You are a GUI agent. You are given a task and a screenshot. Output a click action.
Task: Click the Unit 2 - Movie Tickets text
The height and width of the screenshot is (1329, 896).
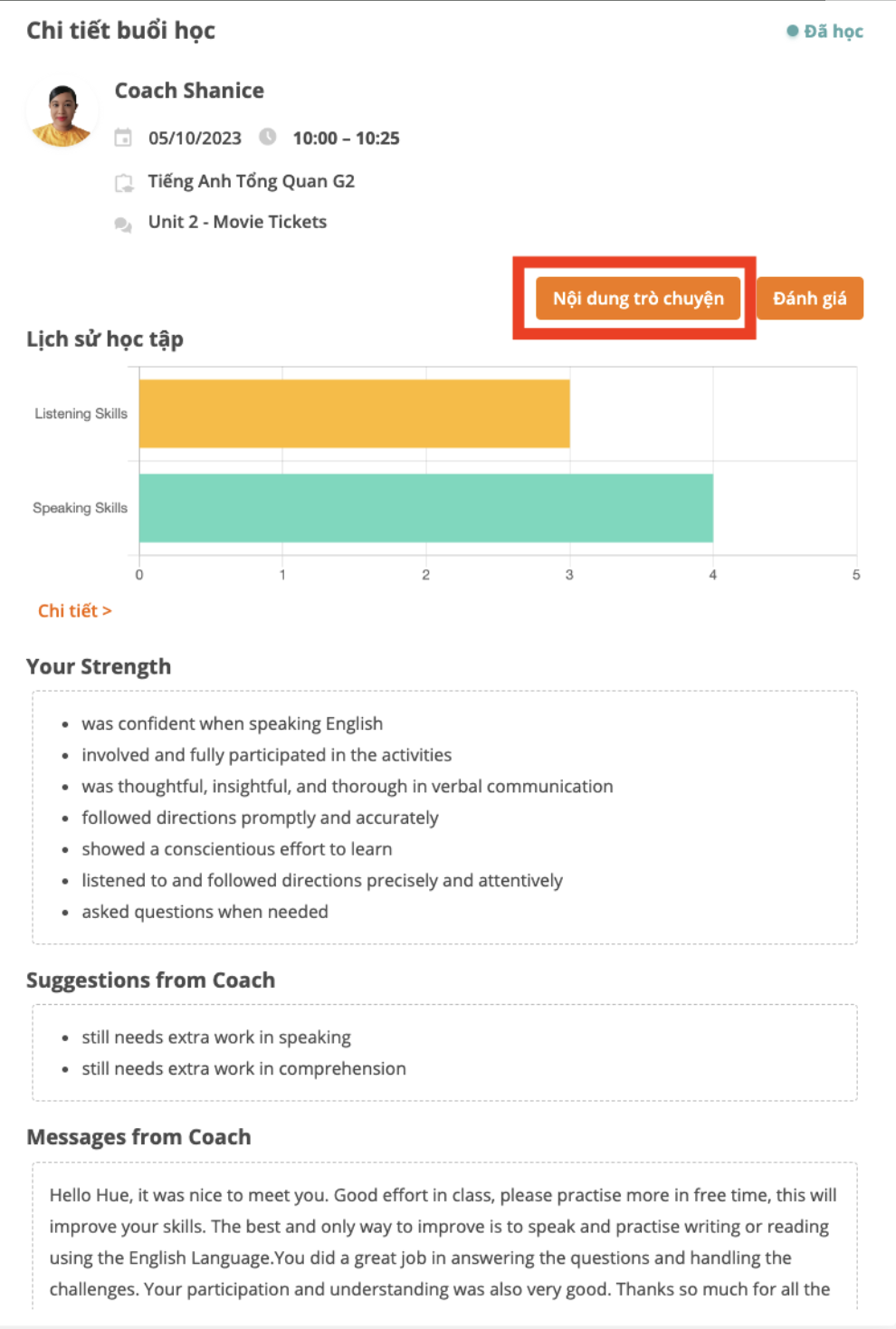pos(237,222)
